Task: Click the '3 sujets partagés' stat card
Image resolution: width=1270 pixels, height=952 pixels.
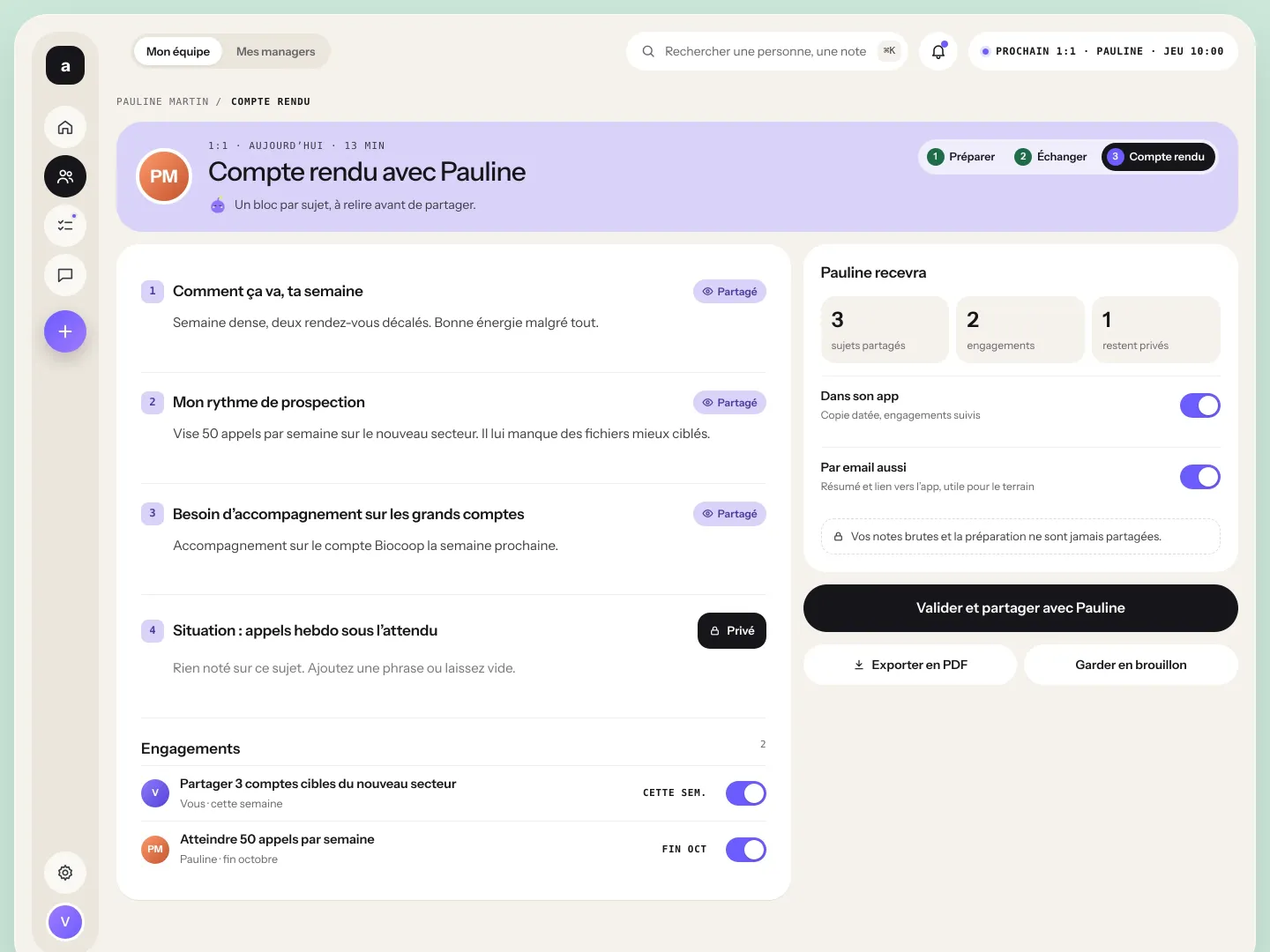Action: (885, 330)
